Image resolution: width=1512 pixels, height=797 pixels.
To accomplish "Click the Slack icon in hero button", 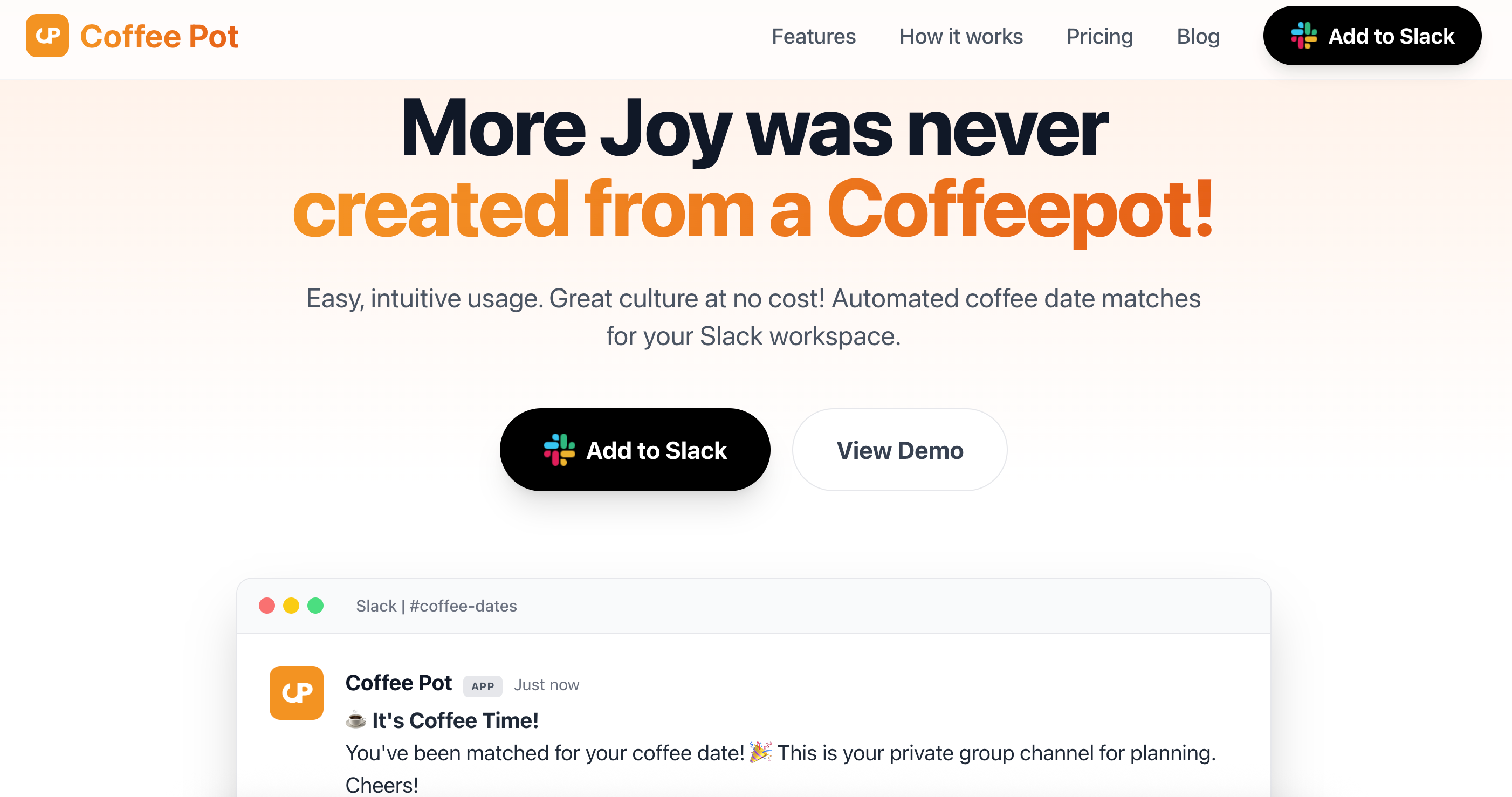I will tap(559, 450).
